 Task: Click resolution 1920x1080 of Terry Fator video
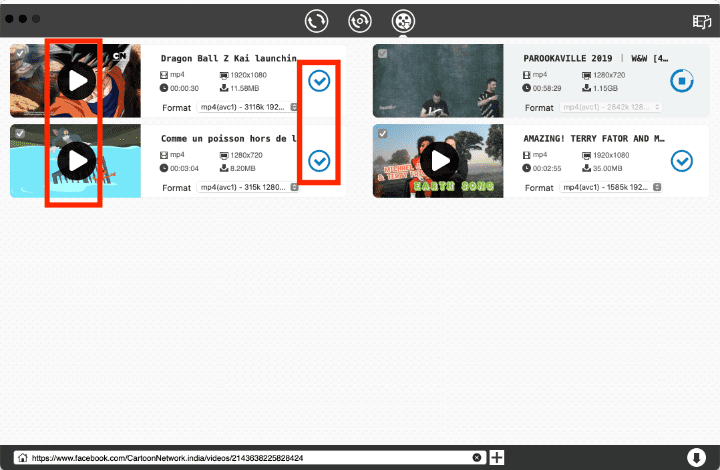(x=611, y=155)
